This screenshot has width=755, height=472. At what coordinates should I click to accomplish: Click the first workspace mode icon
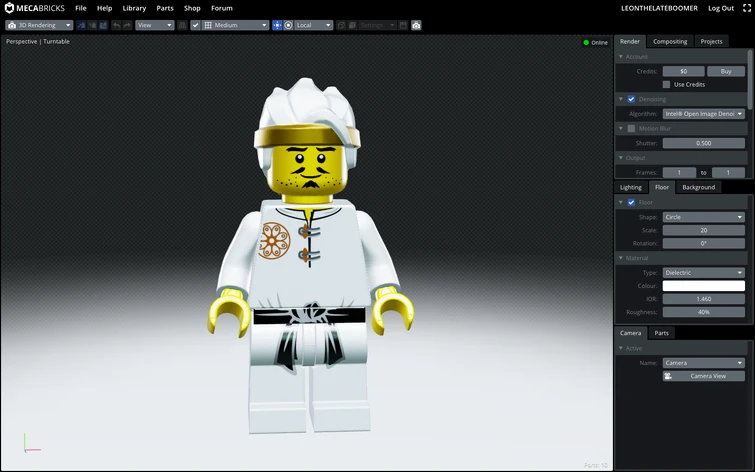pyautogui.click(x=81, y=25)
